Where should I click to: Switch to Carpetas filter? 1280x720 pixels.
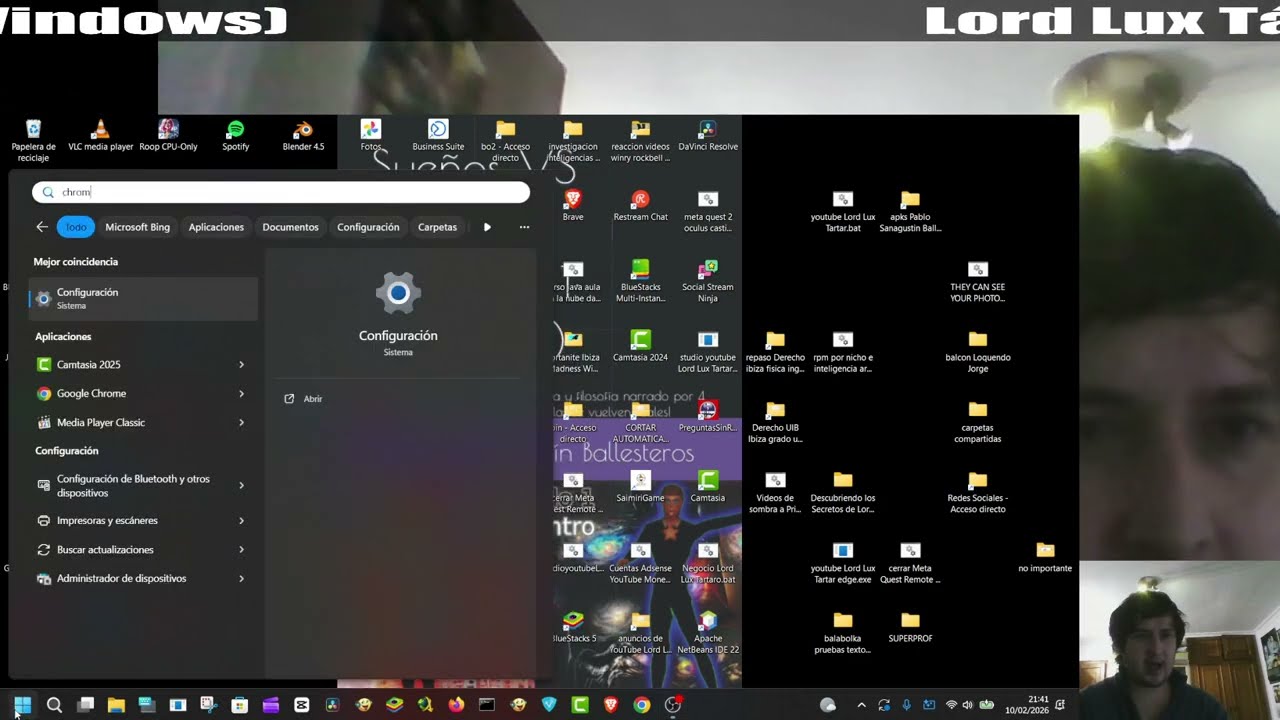[437, 227]
